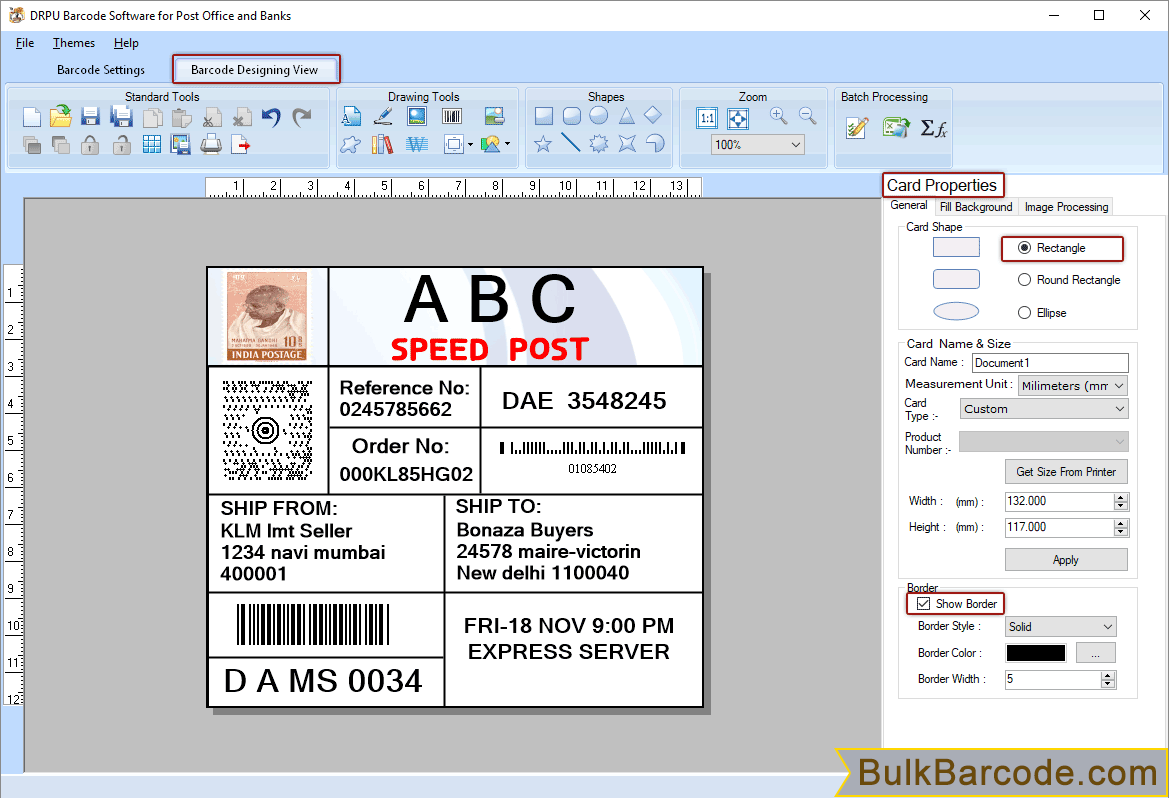Click the Save All icon
The image size is (1169, 798).
click(x=121, y=116)
